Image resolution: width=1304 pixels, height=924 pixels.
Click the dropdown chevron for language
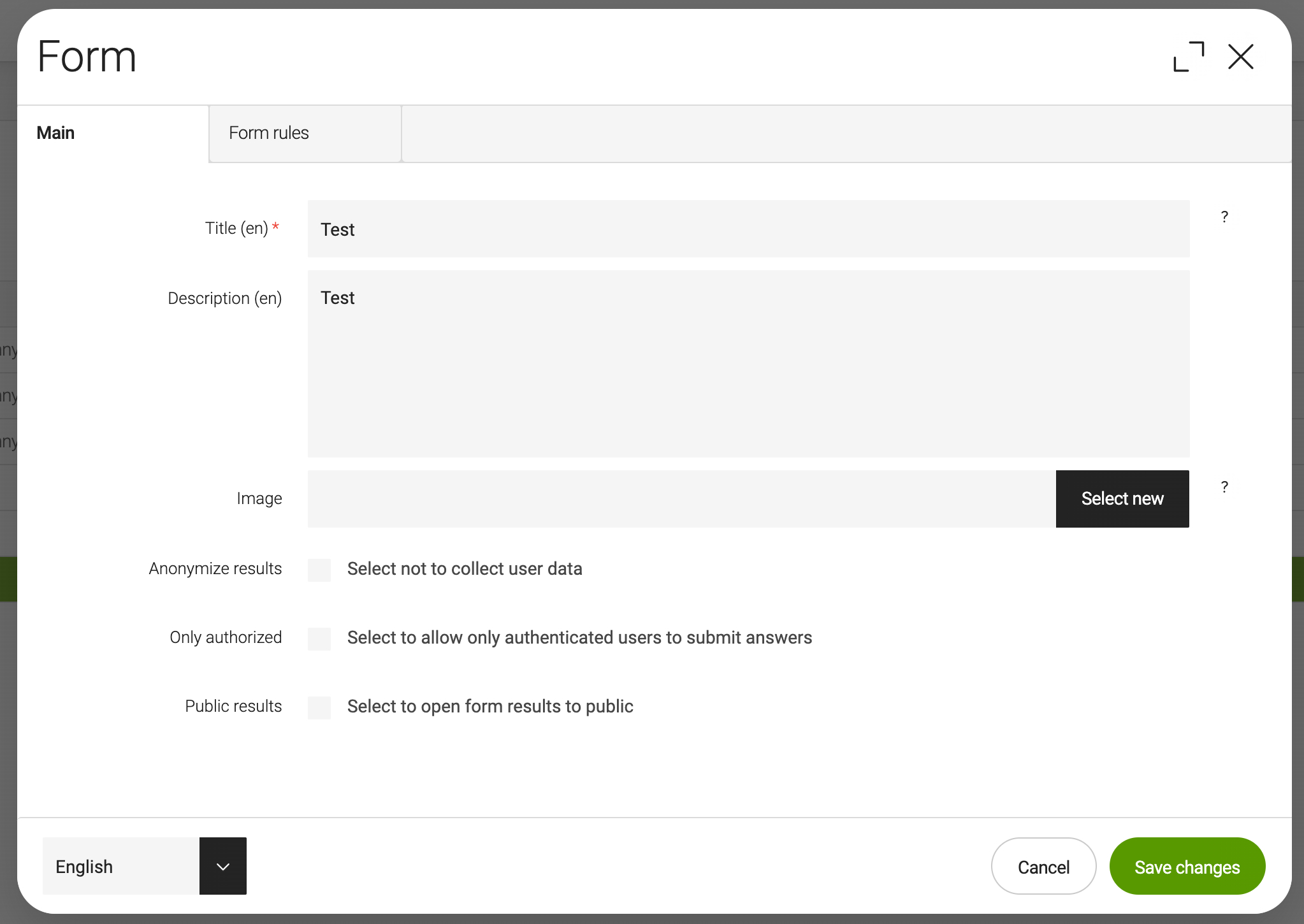click(x=222, y=867)
